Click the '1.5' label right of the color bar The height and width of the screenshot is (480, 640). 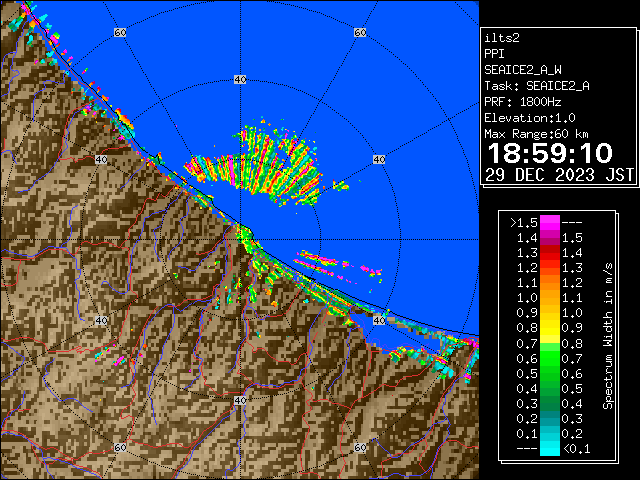click(572, 238)
